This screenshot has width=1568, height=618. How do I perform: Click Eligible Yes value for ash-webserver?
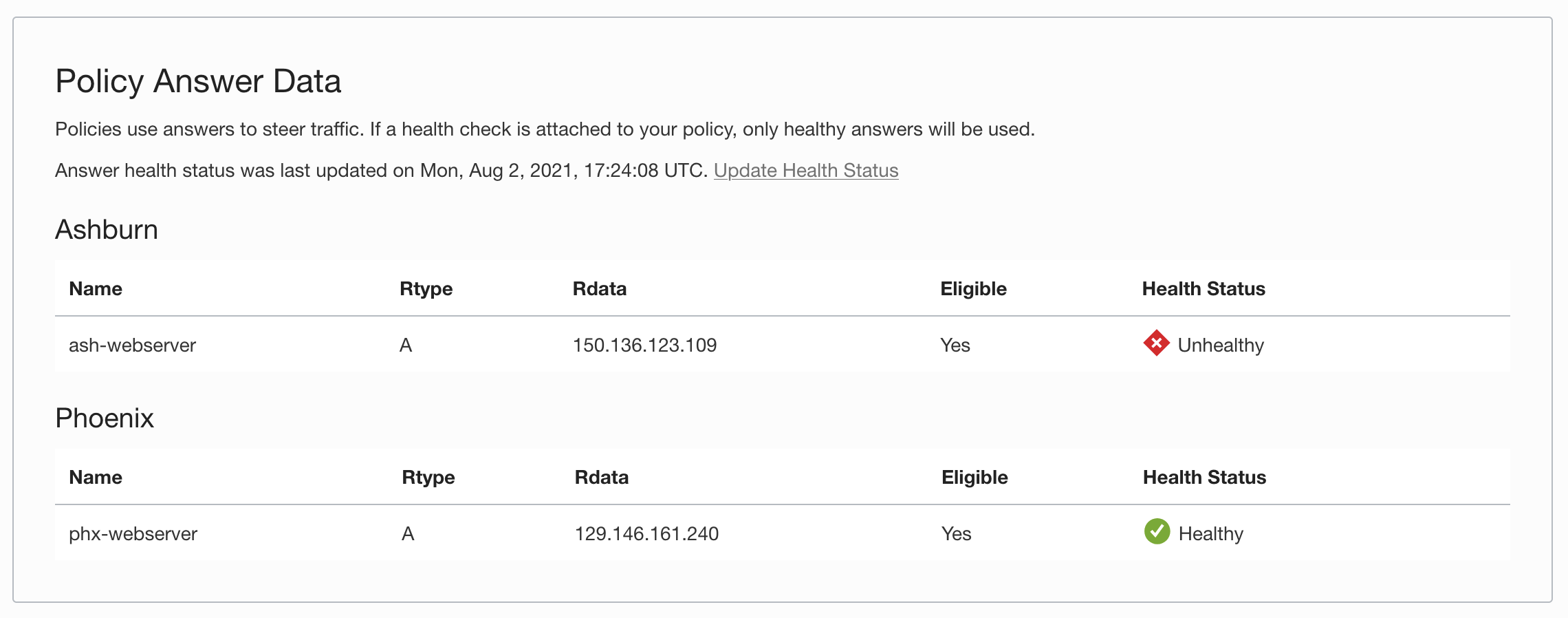point(955,345)
